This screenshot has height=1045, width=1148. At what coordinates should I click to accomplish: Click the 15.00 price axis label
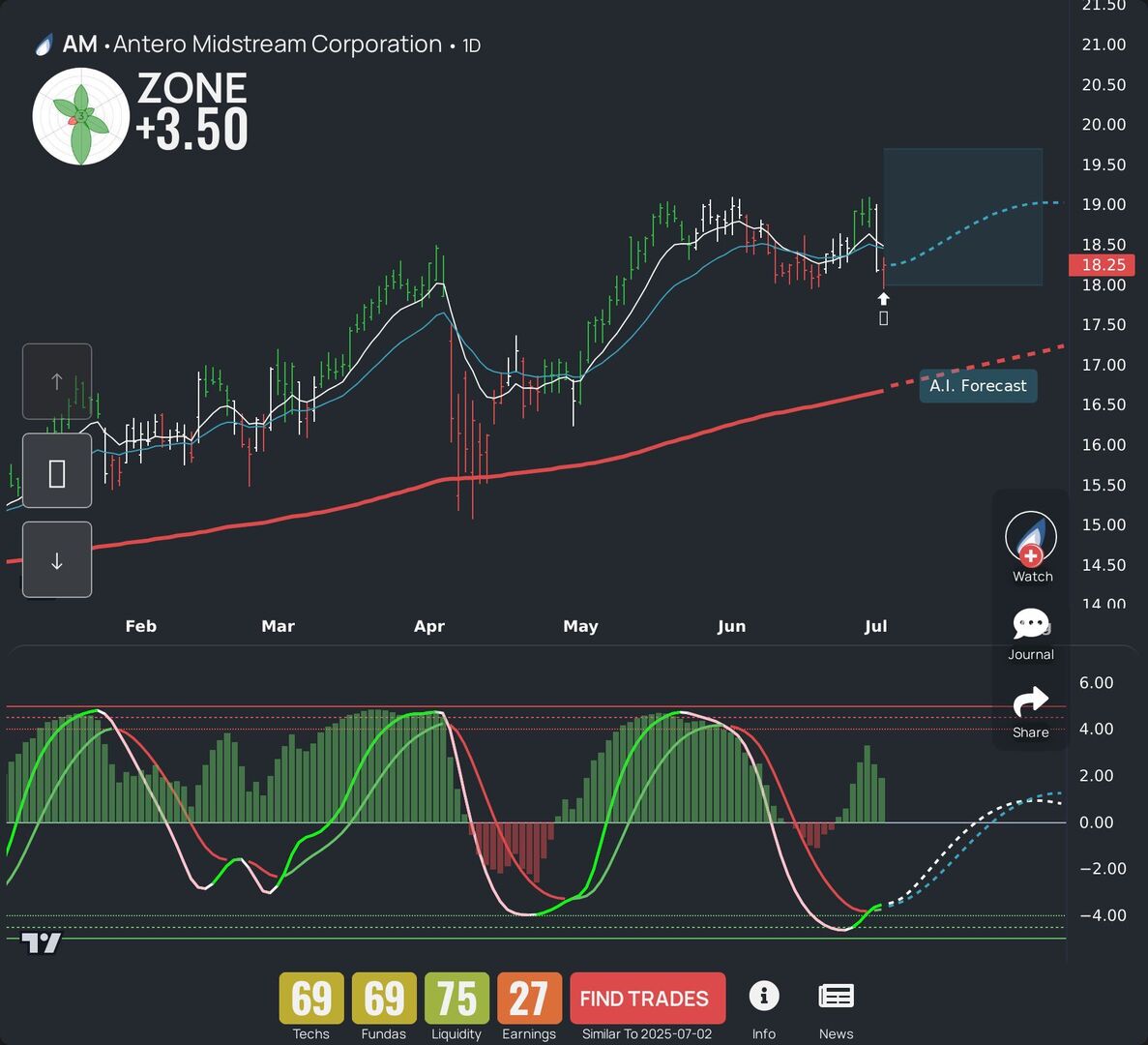click(1104, 525)
